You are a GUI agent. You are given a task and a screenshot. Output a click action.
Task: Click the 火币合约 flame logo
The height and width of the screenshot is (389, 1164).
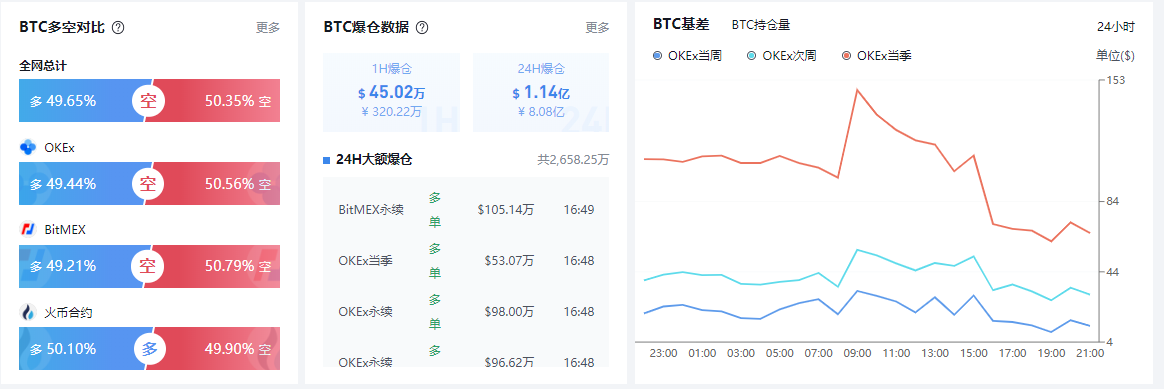28,313
